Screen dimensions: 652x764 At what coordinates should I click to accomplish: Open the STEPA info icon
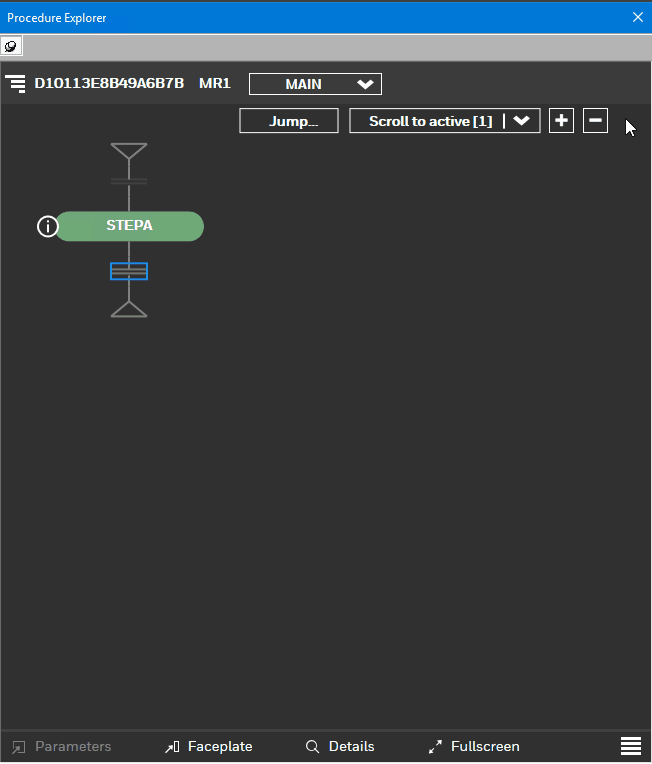pos(48,227)
